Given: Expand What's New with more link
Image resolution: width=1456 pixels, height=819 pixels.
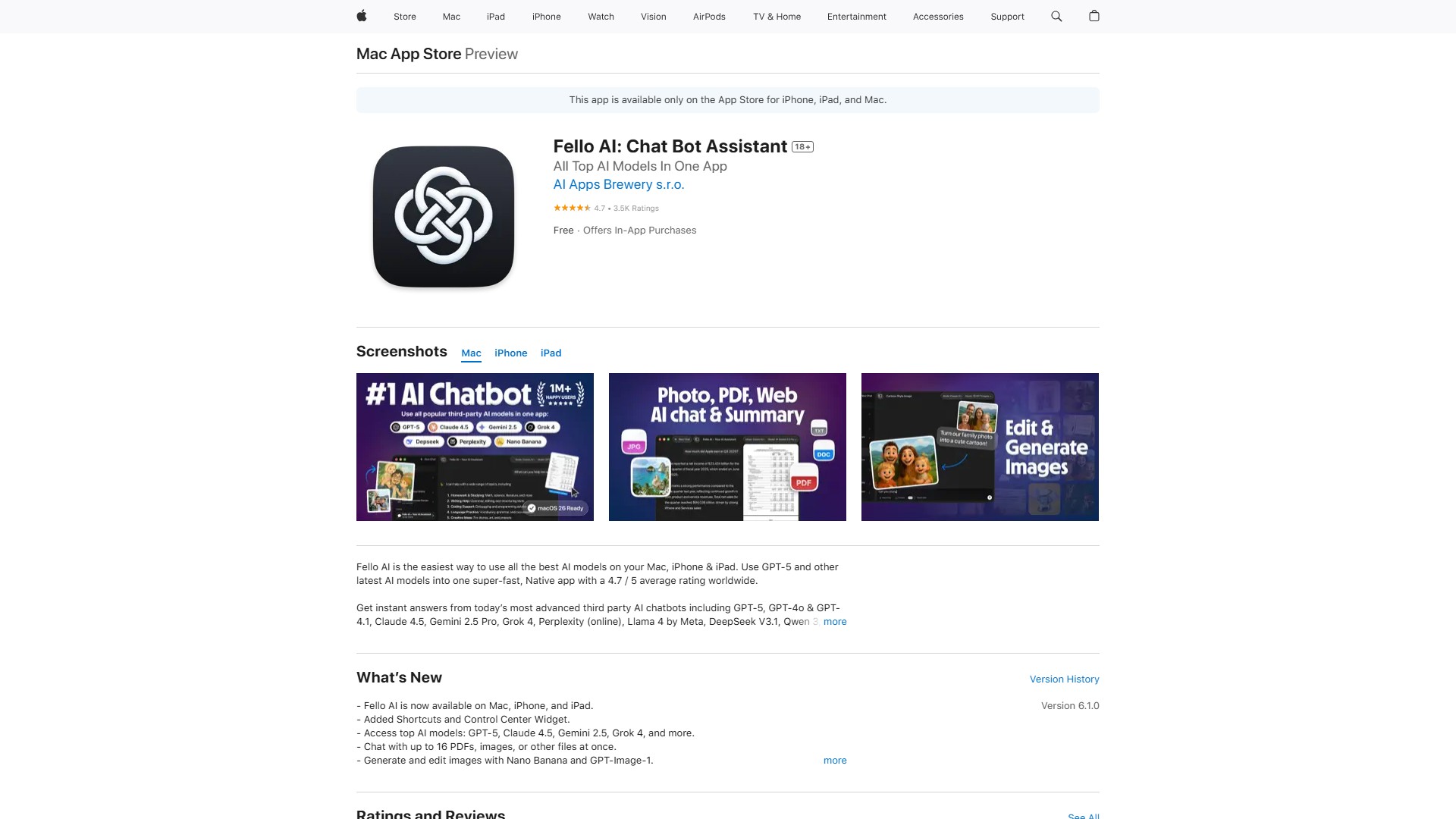Looking at the screenshot, I should [834, 761].
